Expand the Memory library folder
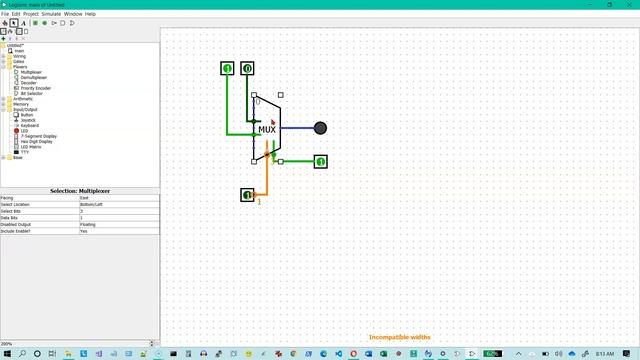 3,104
